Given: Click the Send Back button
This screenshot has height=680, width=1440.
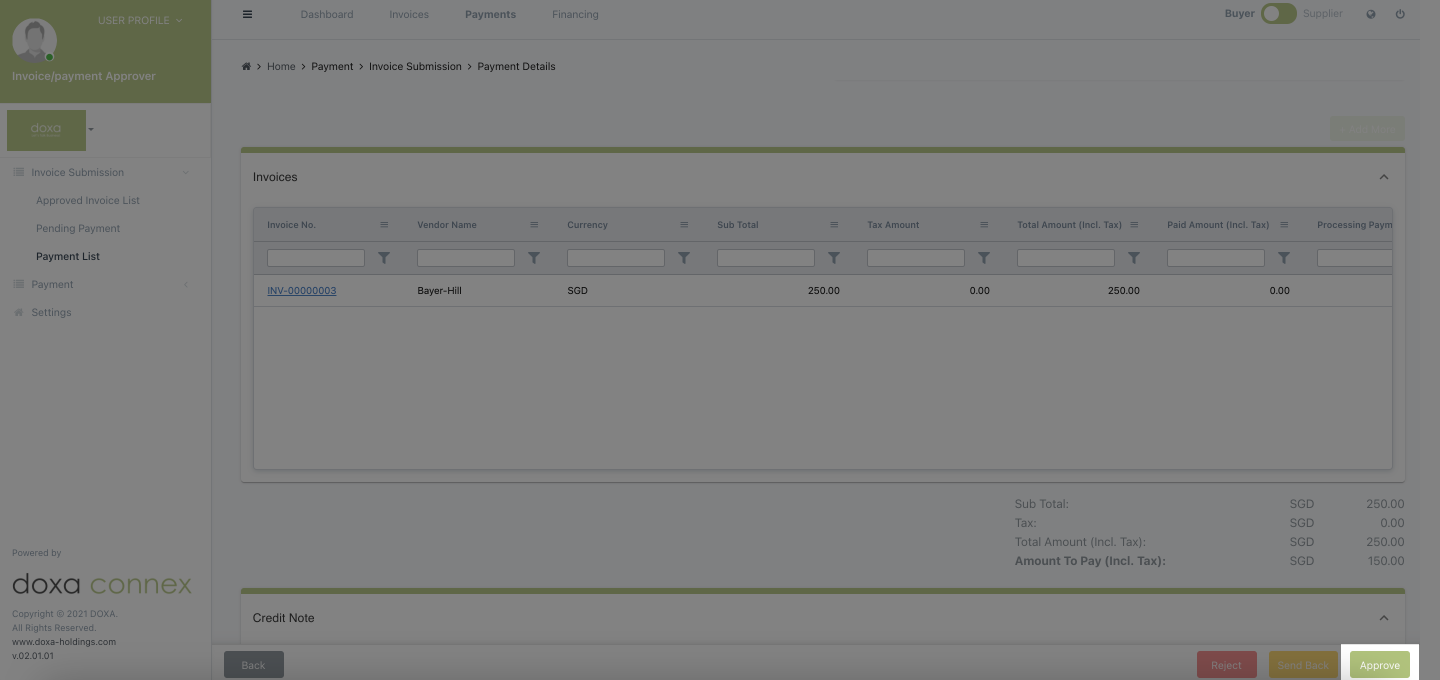Looking at the screenshot, I should click(x=1303, y=665).
